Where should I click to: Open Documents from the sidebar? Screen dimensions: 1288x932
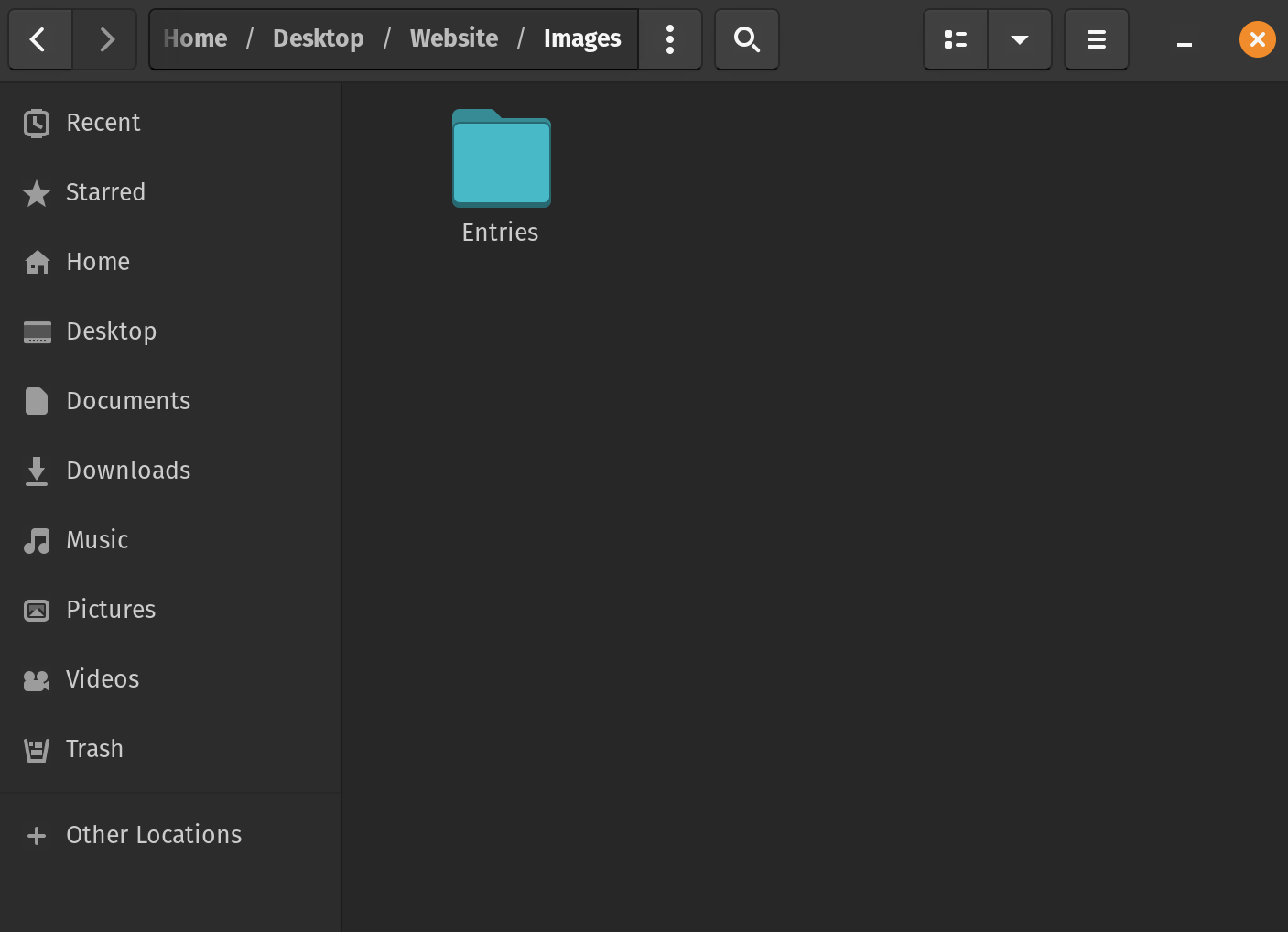128,401
